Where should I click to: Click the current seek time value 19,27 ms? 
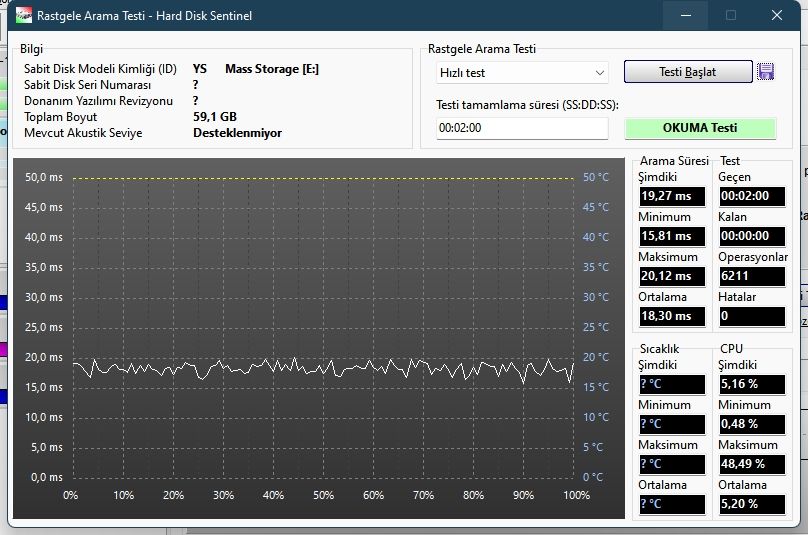(671, 196)
